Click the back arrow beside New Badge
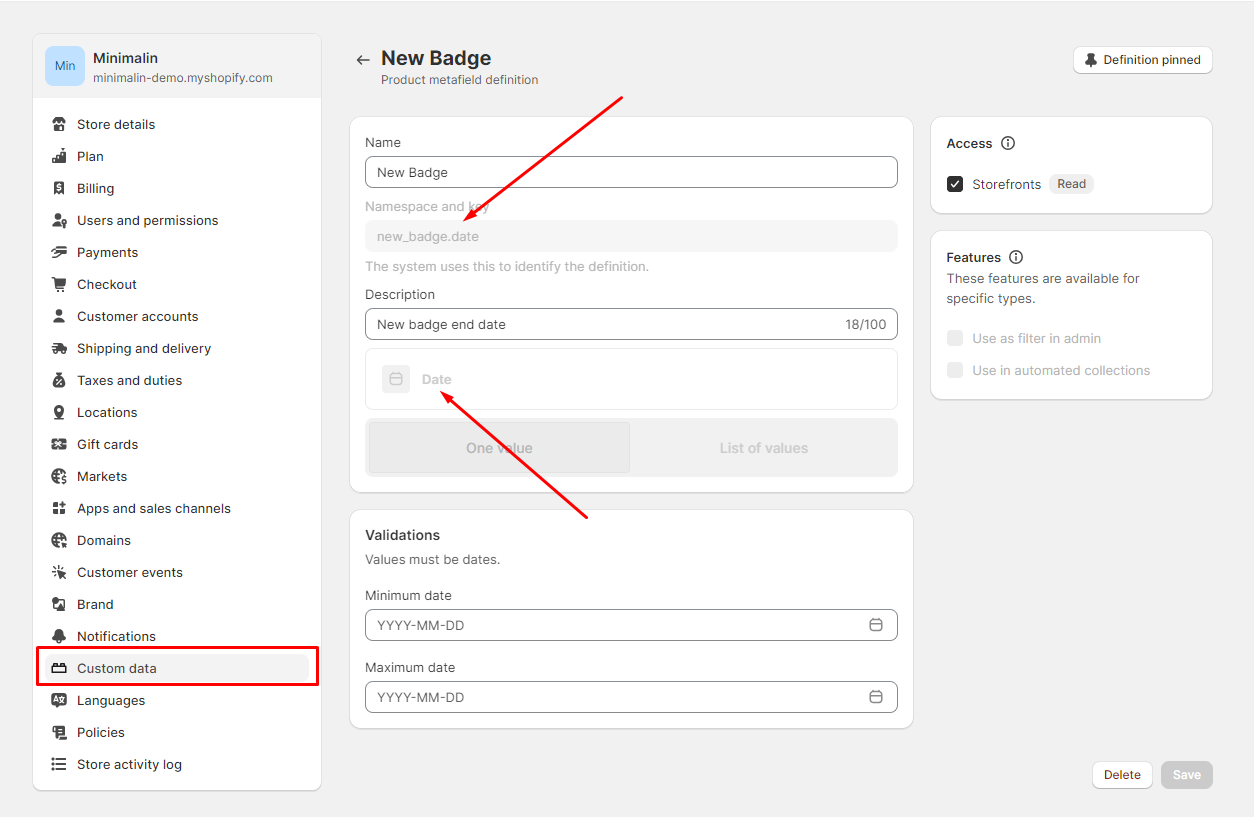 coord(363,60)
